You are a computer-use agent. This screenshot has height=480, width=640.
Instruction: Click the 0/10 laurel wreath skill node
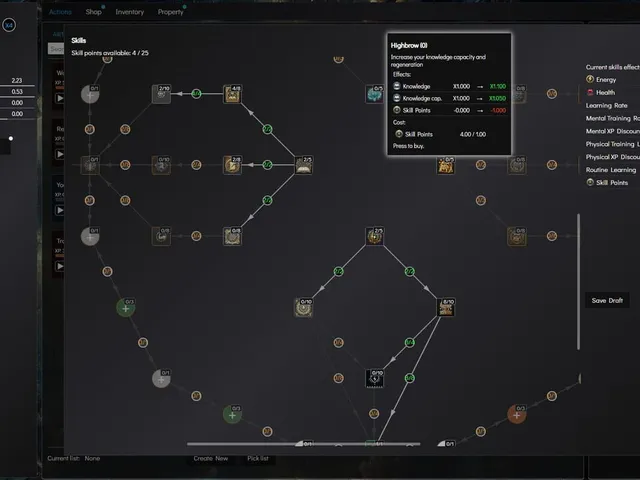point(303,307)
